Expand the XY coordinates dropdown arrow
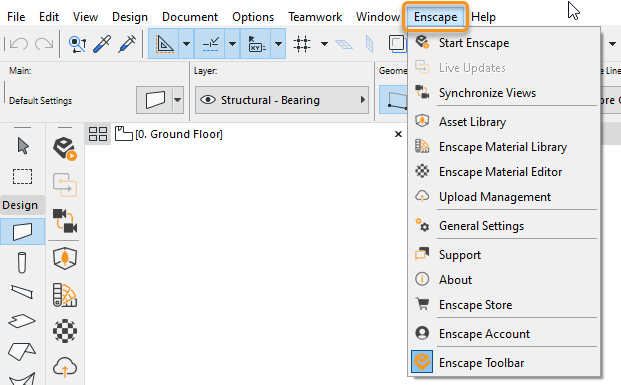This screenshot has width=621, height=385. (278, 44)
